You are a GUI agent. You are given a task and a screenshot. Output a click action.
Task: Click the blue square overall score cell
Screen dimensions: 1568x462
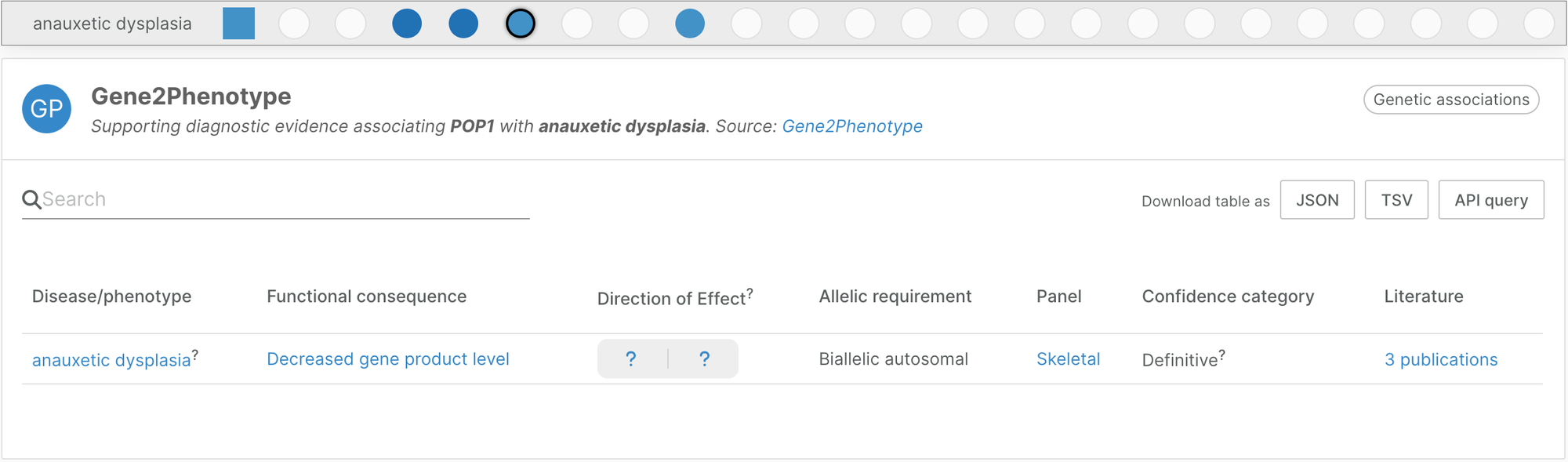[x=238, y=24]
